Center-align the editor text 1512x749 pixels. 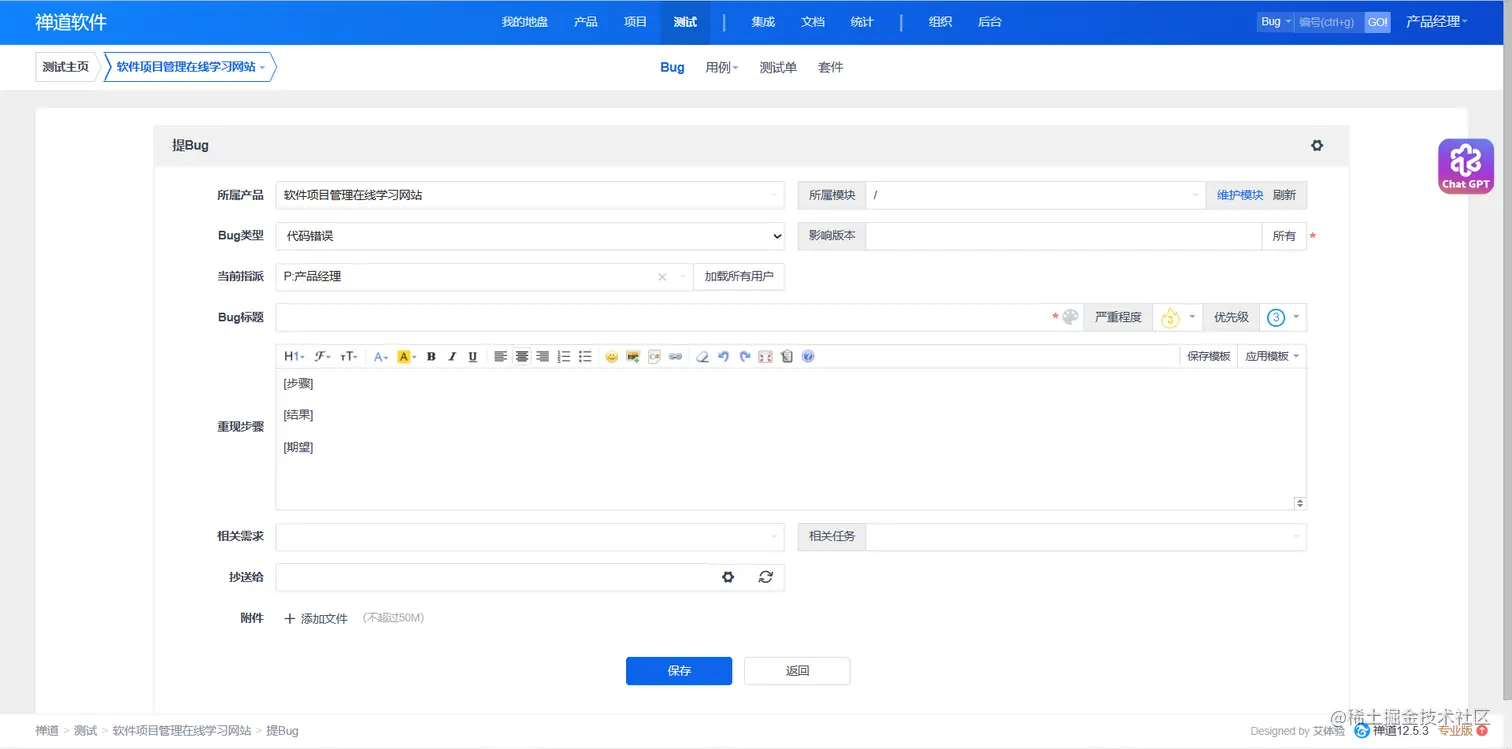coord(521,356)
